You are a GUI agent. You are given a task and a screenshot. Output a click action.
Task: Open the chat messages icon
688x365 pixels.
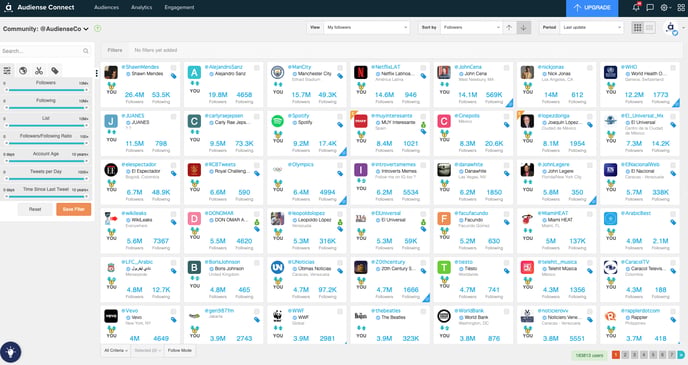(x=650, y=7)
